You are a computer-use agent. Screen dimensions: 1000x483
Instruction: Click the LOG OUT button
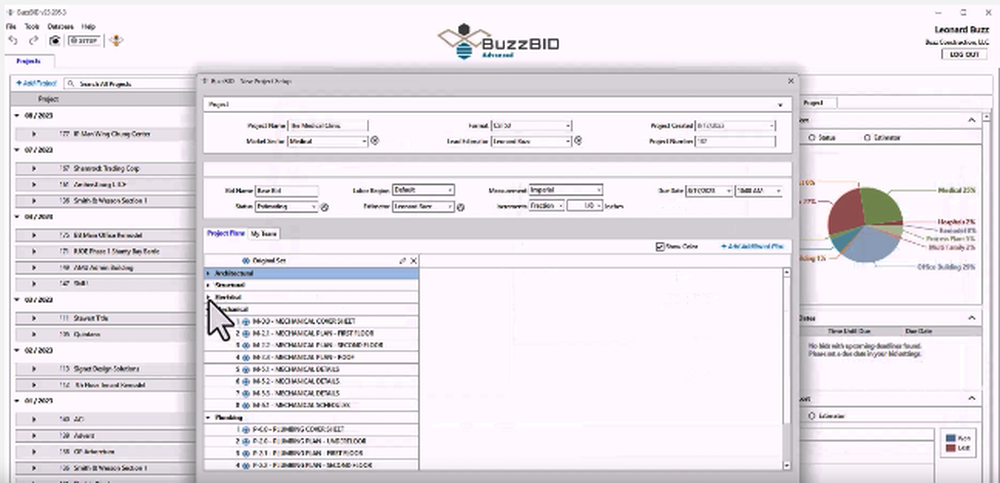[x=964, y=54]
